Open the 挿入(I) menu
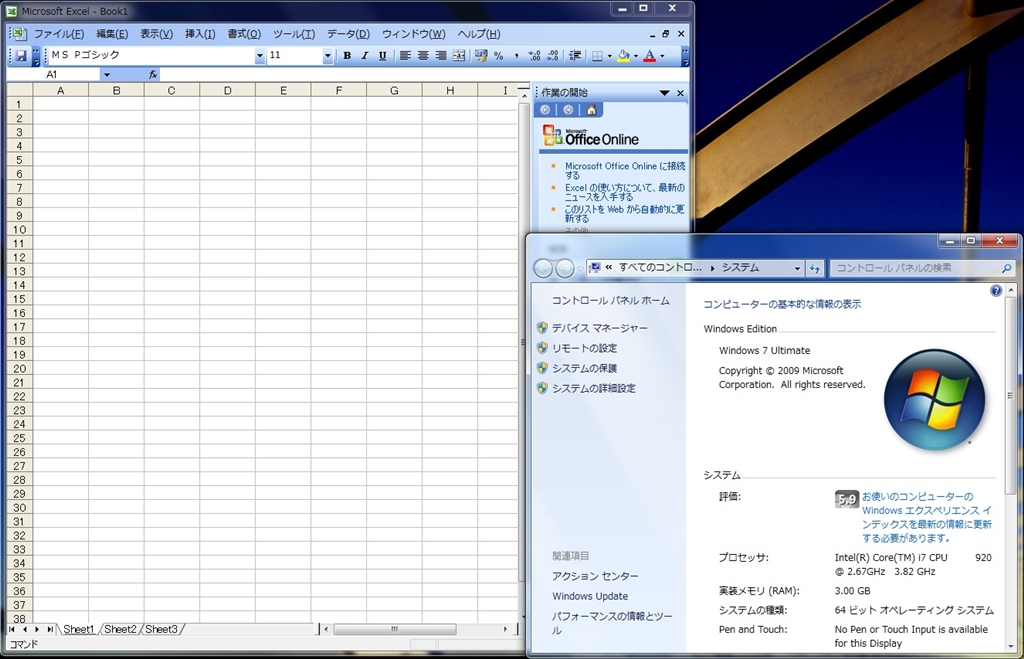The image size is (1024, 659). (x=200, y=34)
